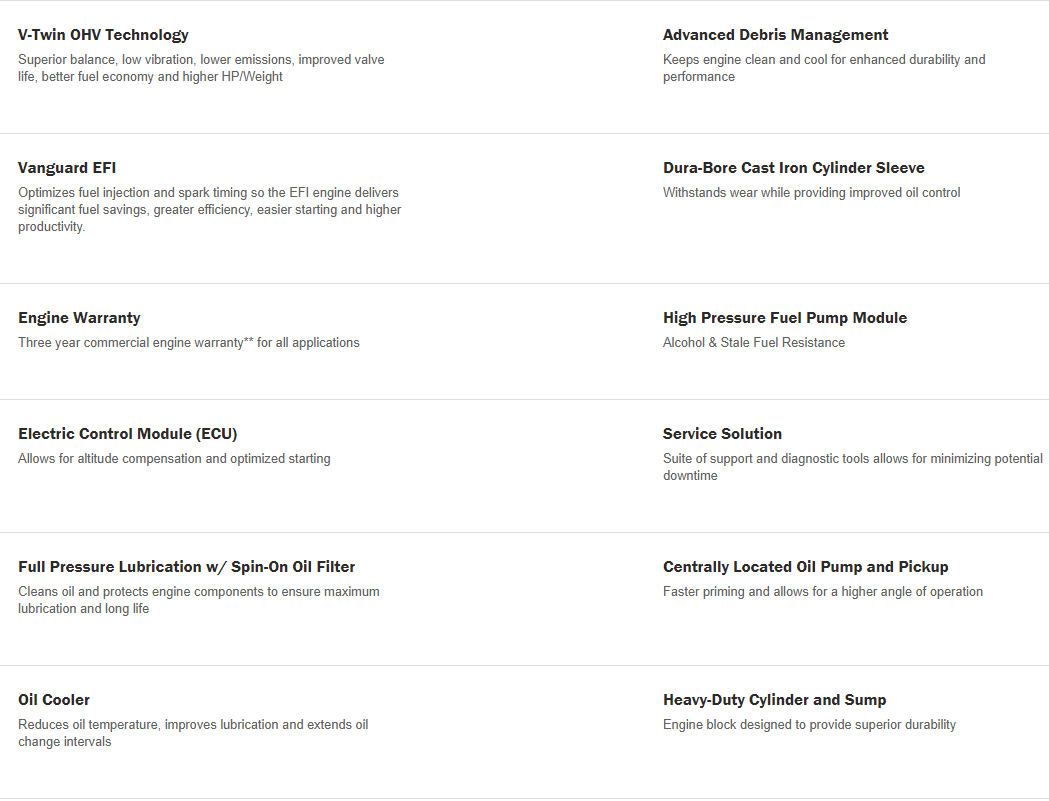1049x801 pixels.
Task: Click the Engine Warranty heading
Action: 79,318
